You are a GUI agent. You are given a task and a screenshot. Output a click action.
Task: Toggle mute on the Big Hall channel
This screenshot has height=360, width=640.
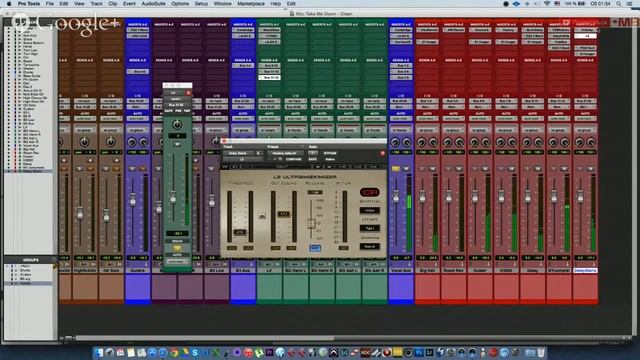[x=433, y=168]
